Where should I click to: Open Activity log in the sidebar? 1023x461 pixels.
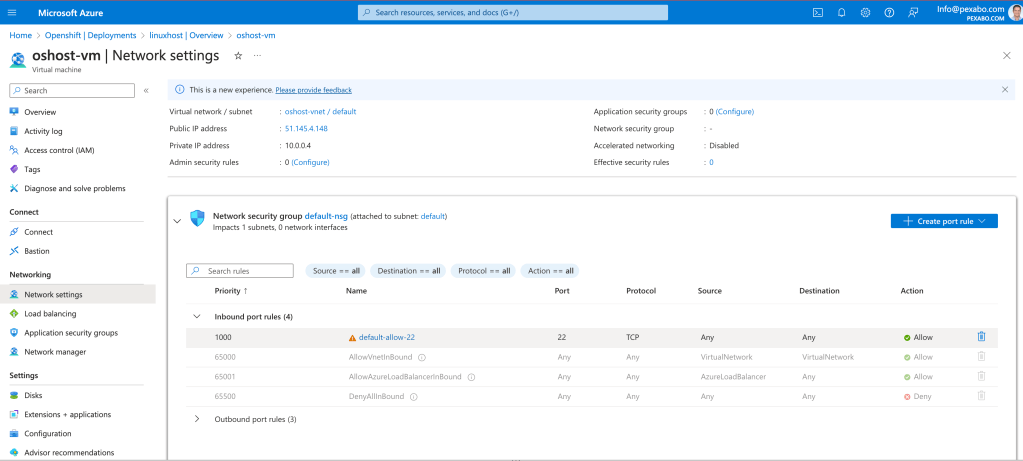(x=43, y=131)
